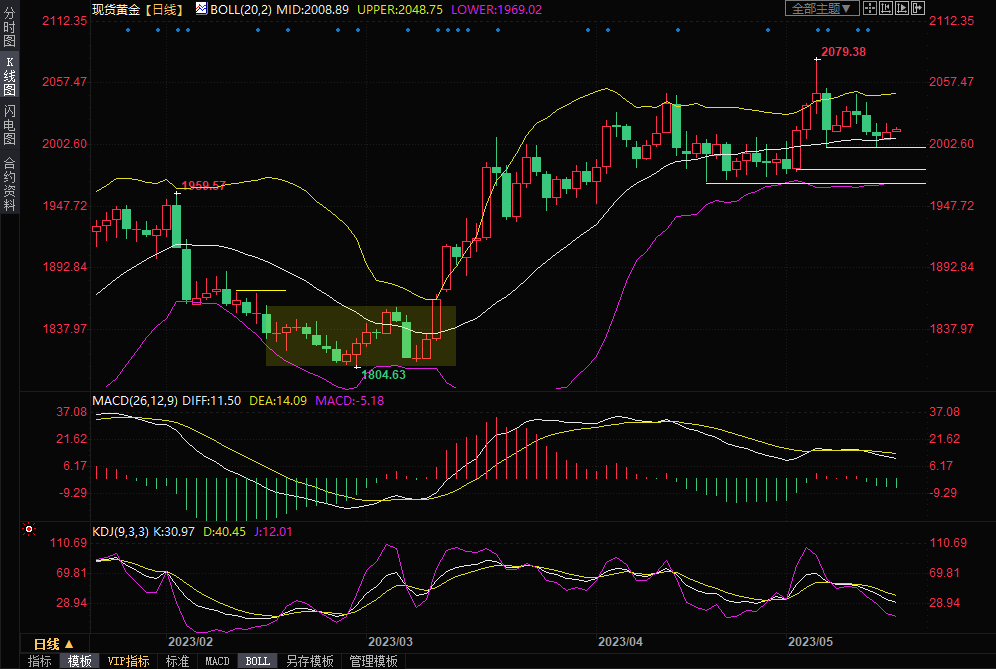Image resolution: width=996 pixels, height=669 pixels.
Task: Click the chart playback icon
Action: click(x=902, y=8)
